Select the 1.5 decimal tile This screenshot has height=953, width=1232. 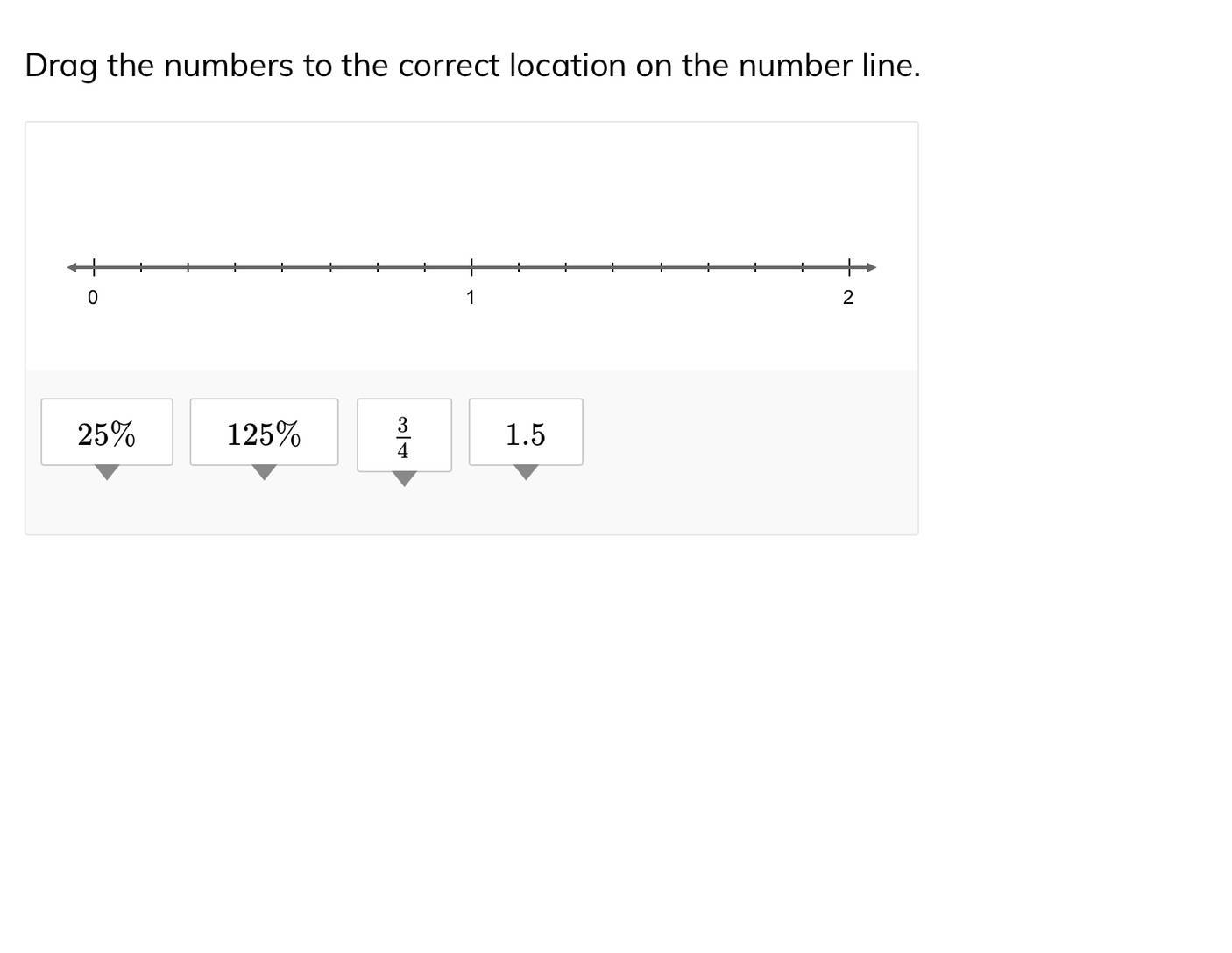(526, 433)
